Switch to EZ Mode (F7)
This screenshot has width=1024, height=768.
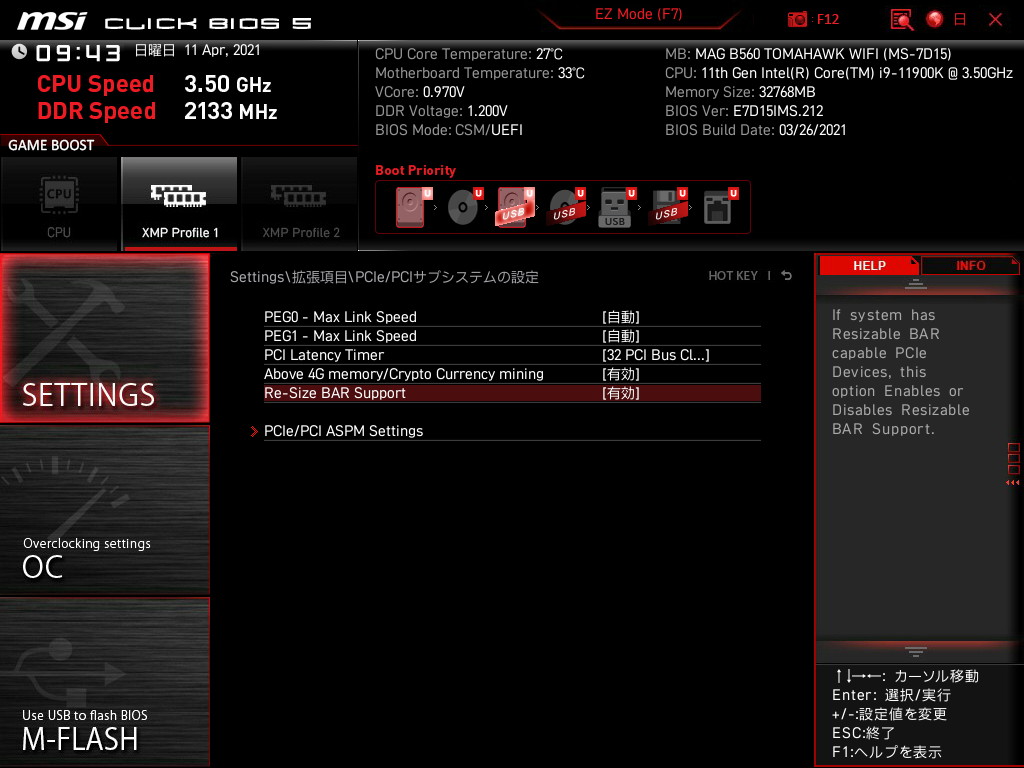coord(639,14)
